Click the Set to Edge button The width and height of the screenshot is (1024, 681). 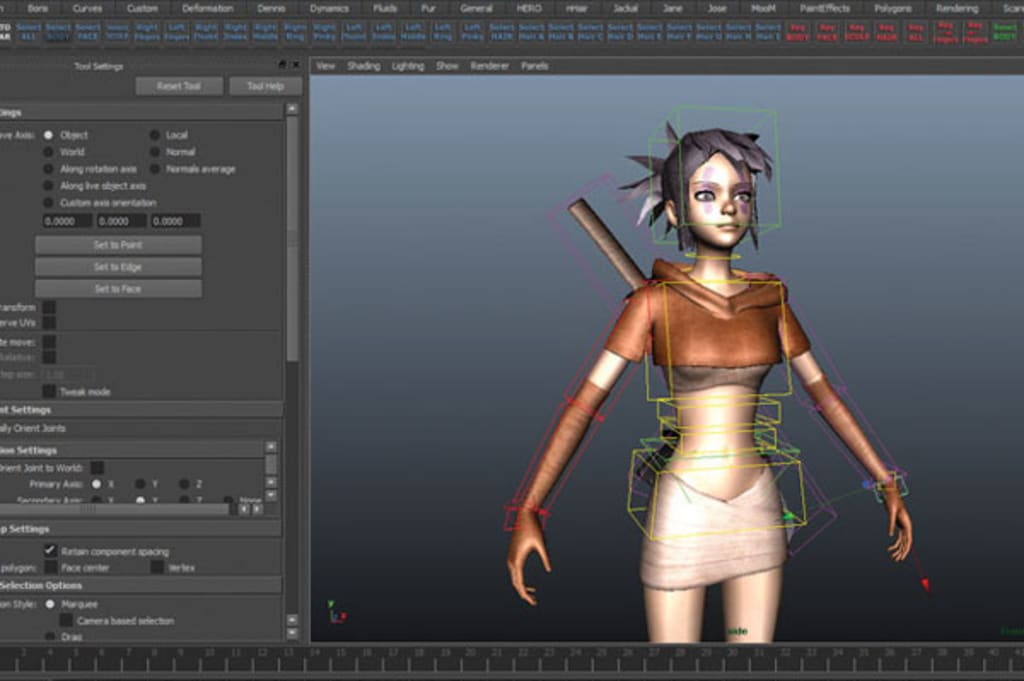click(118, 267)
